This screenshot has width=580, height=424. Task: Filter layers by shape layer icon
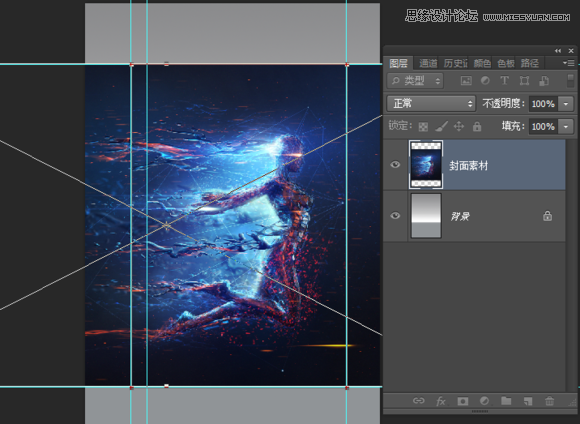tap(524, 81)
